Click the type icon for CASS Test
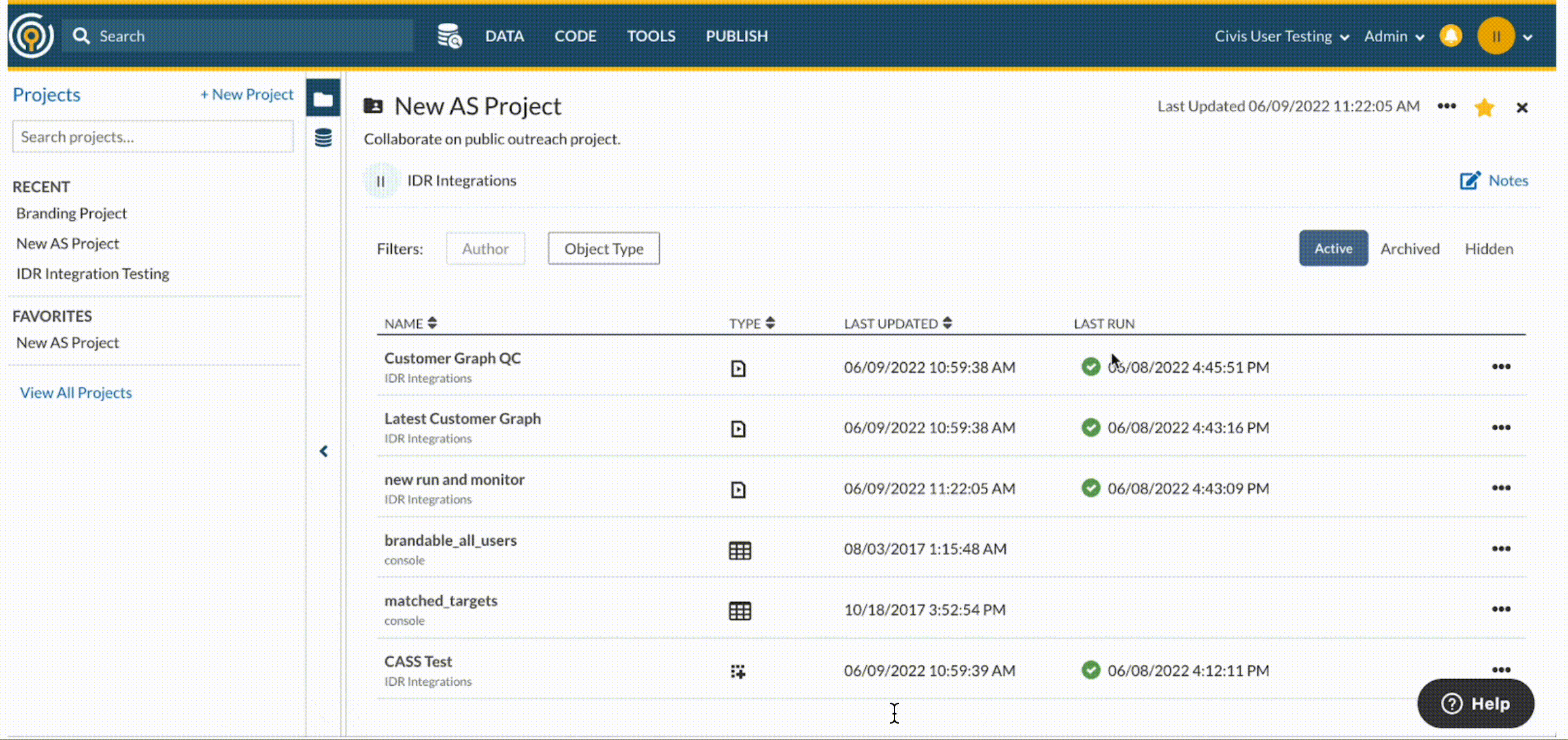 [738, 671]
